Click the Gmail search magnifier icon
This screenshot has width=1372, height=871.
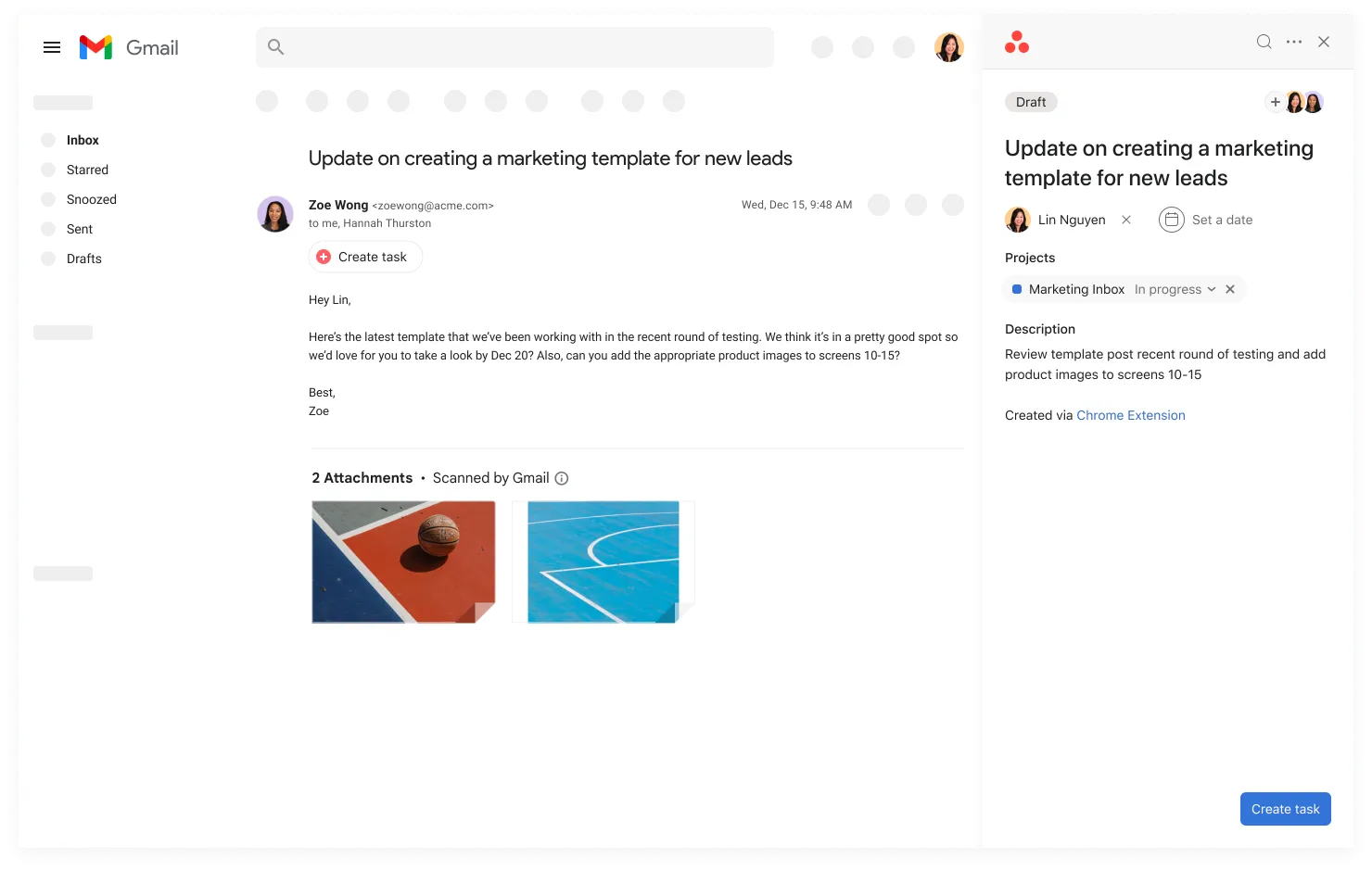[x=275, y=46]
